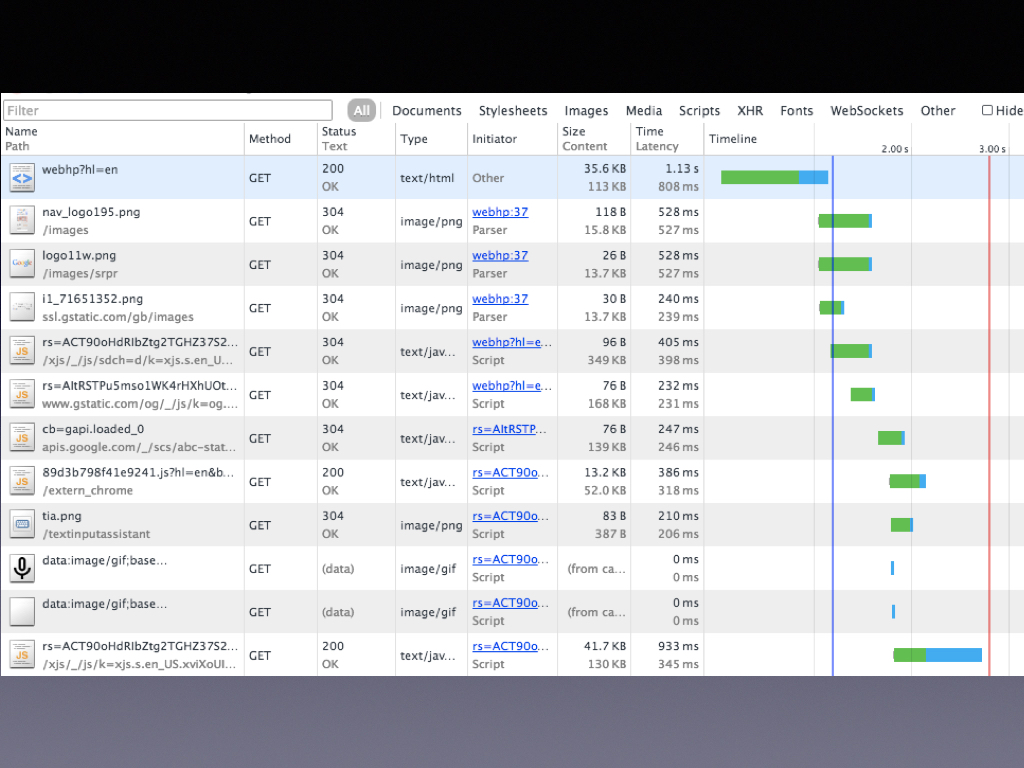Viewport: 1024px width, 768px height.
Task: Open webhp:37 initiator link for nav_logo195.png
Action: click(500, 212)
